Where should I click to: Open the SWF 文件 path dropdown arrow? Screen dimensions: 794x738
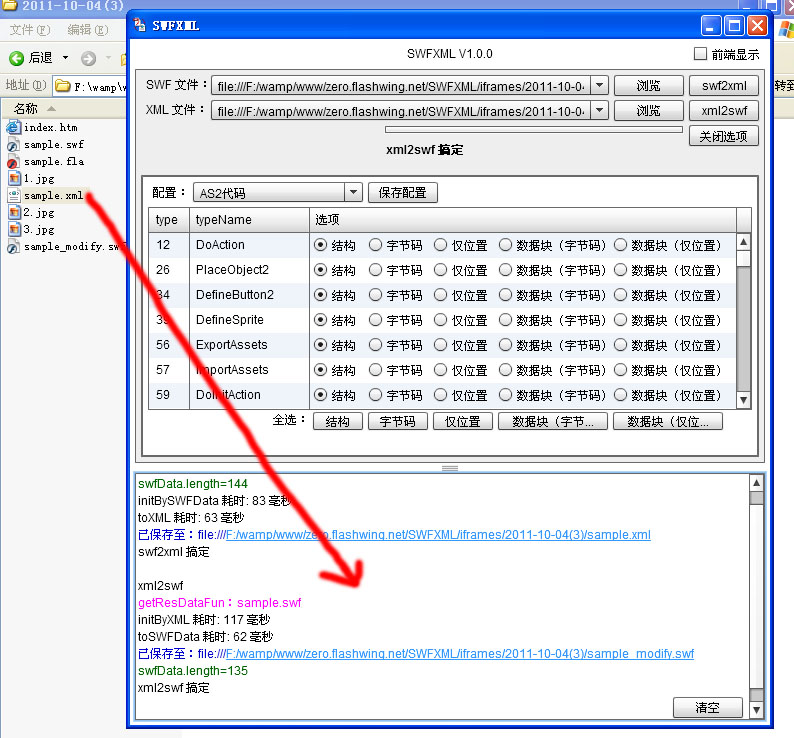click(x=600, y=86)
